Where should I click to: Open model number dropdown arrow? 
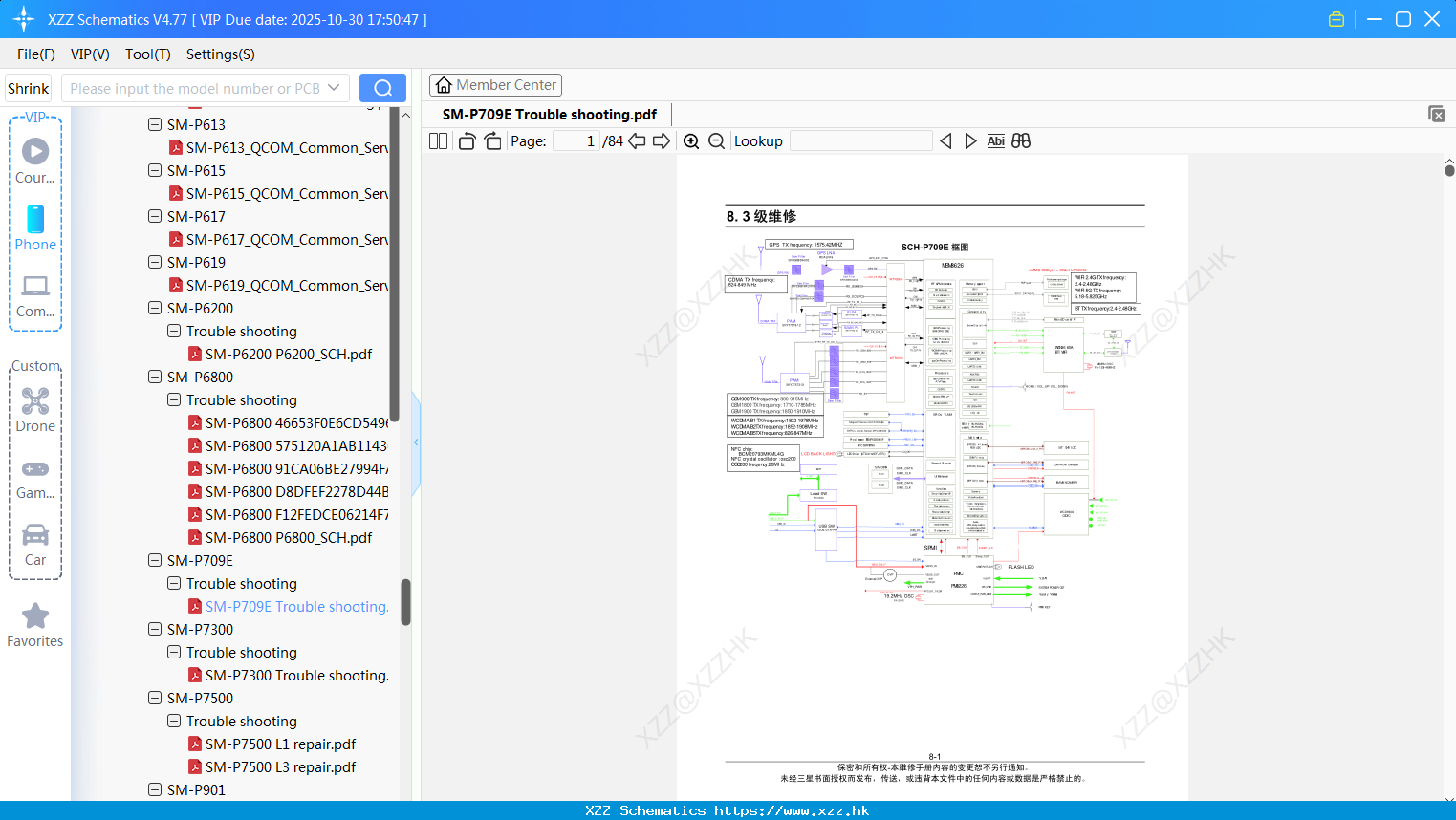(334, 88)
